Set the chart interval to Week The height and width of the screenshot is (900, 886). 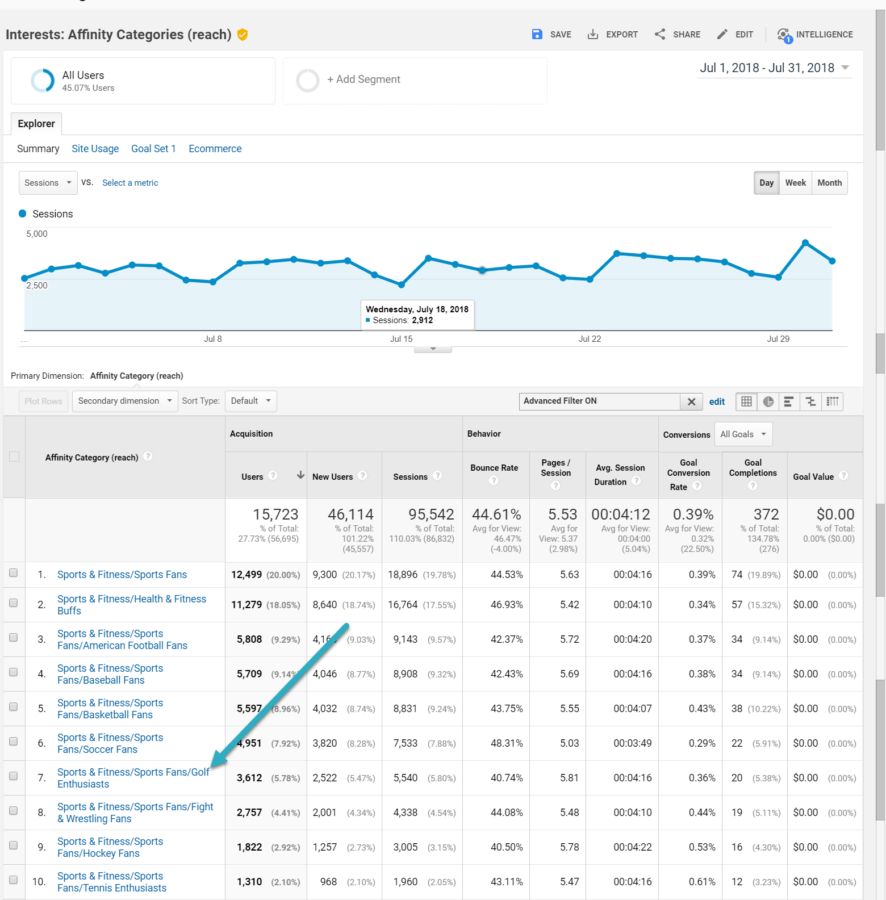tap(795, 183)
